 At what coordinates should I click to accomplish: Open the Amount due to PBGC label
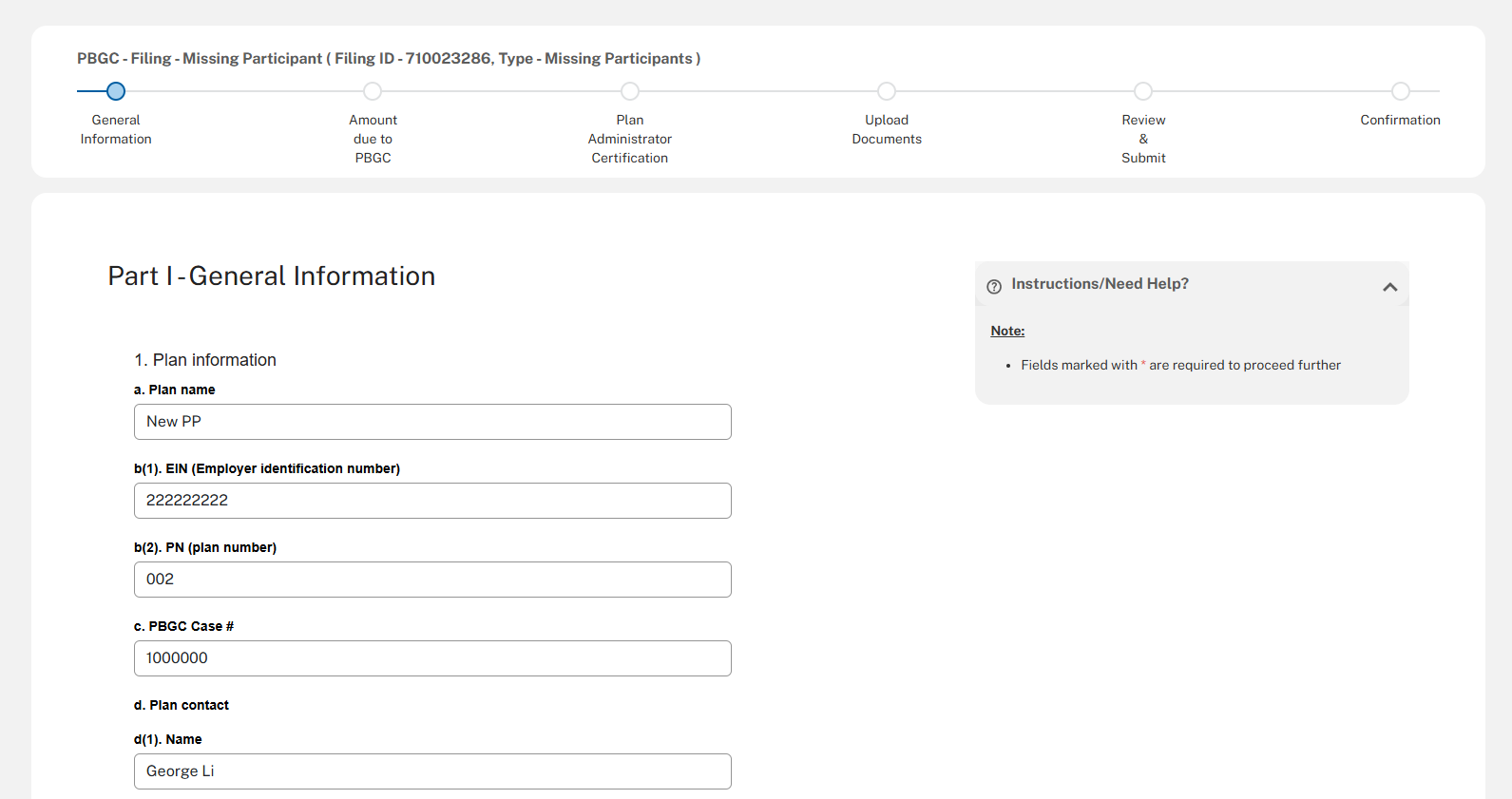[x=373, y=139]
